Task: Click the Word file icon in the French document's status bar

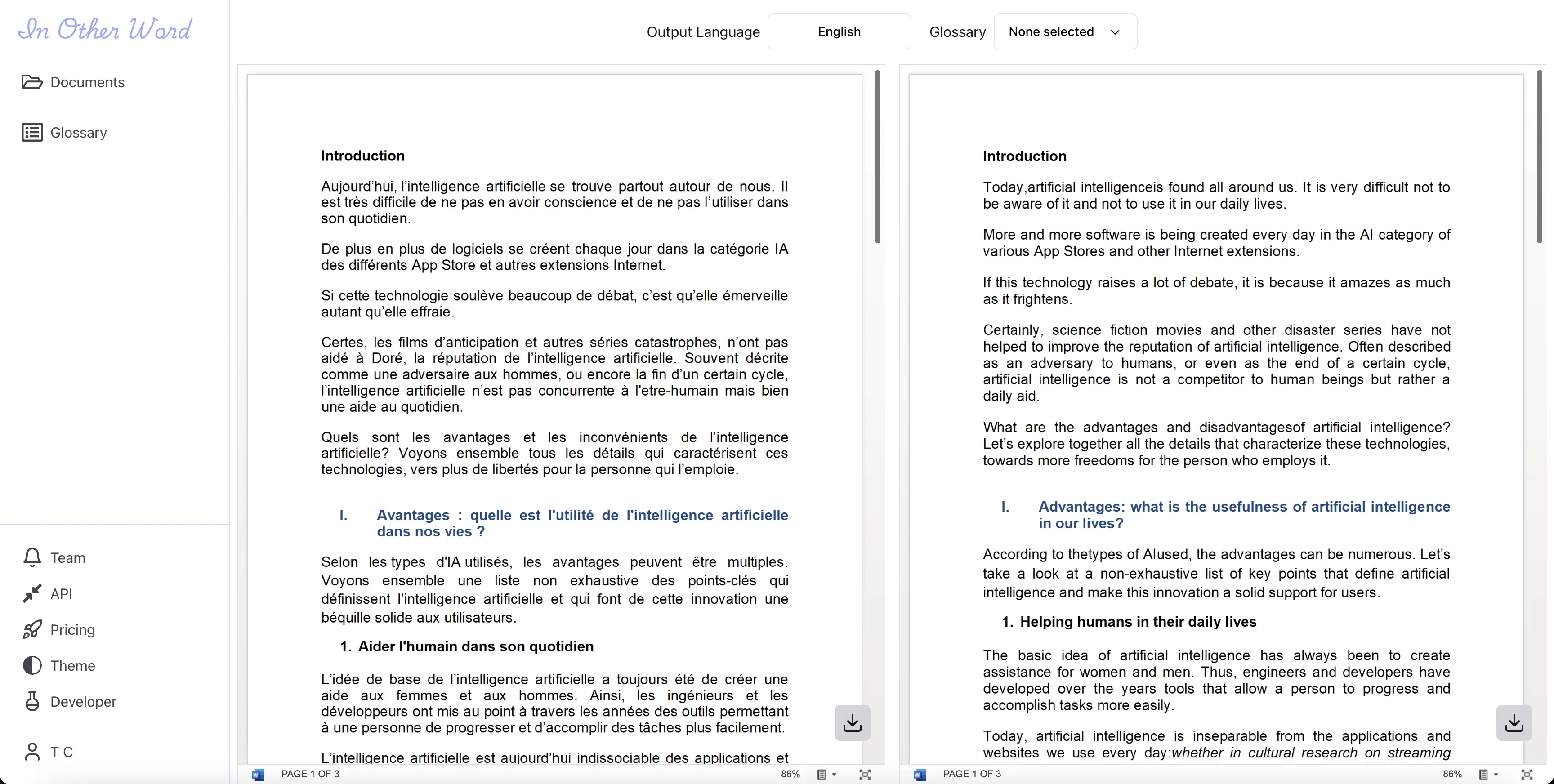Action: click(258, 775)
